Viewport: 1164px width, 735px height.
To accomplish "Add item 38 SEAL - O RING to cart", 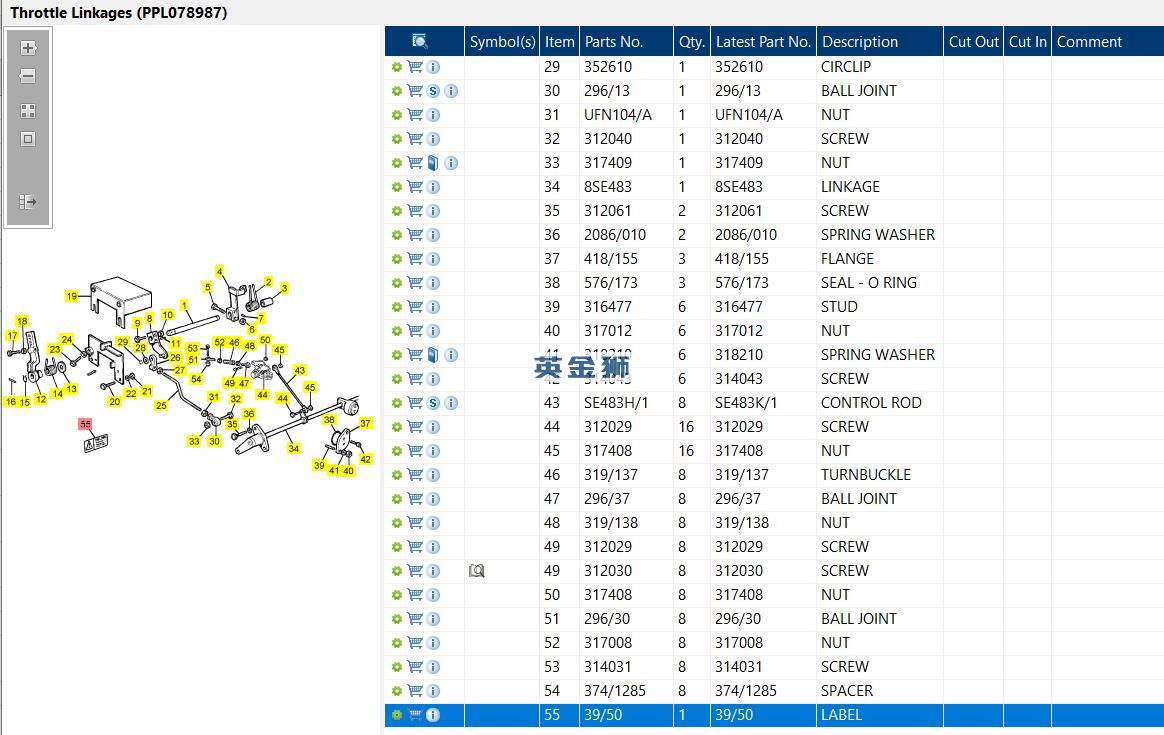I will 415,283.
